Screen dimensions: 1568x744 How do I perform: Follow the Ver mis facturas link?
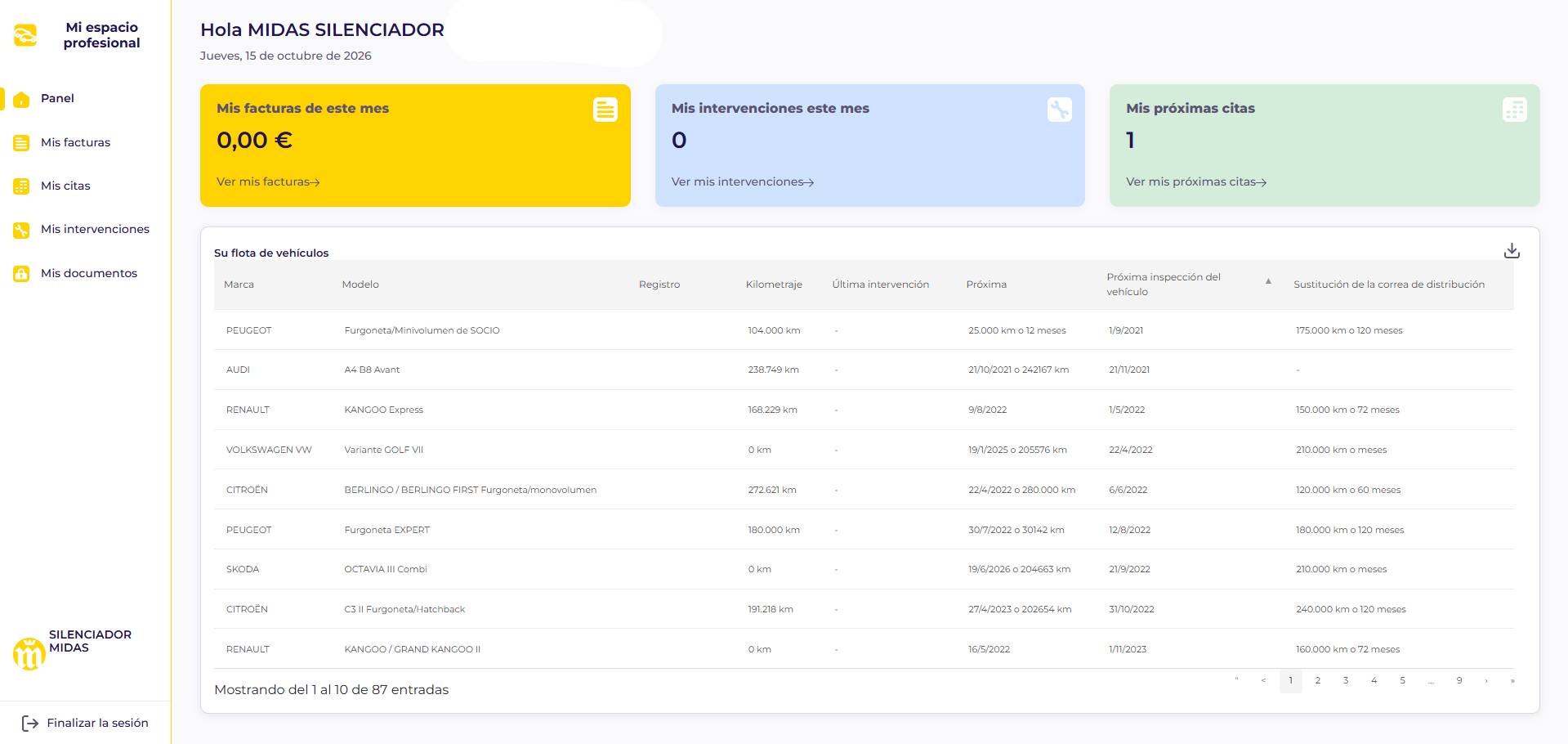268,182
